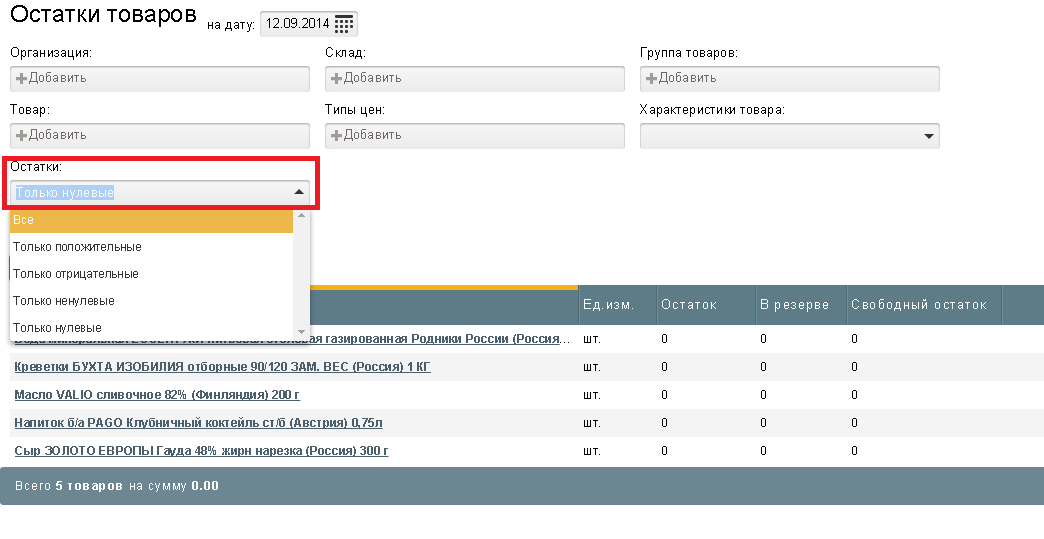Viewport: 1044px width, 539px height.
Task: Click plus icon in Склад field
Action: click(x=336, y=79)
